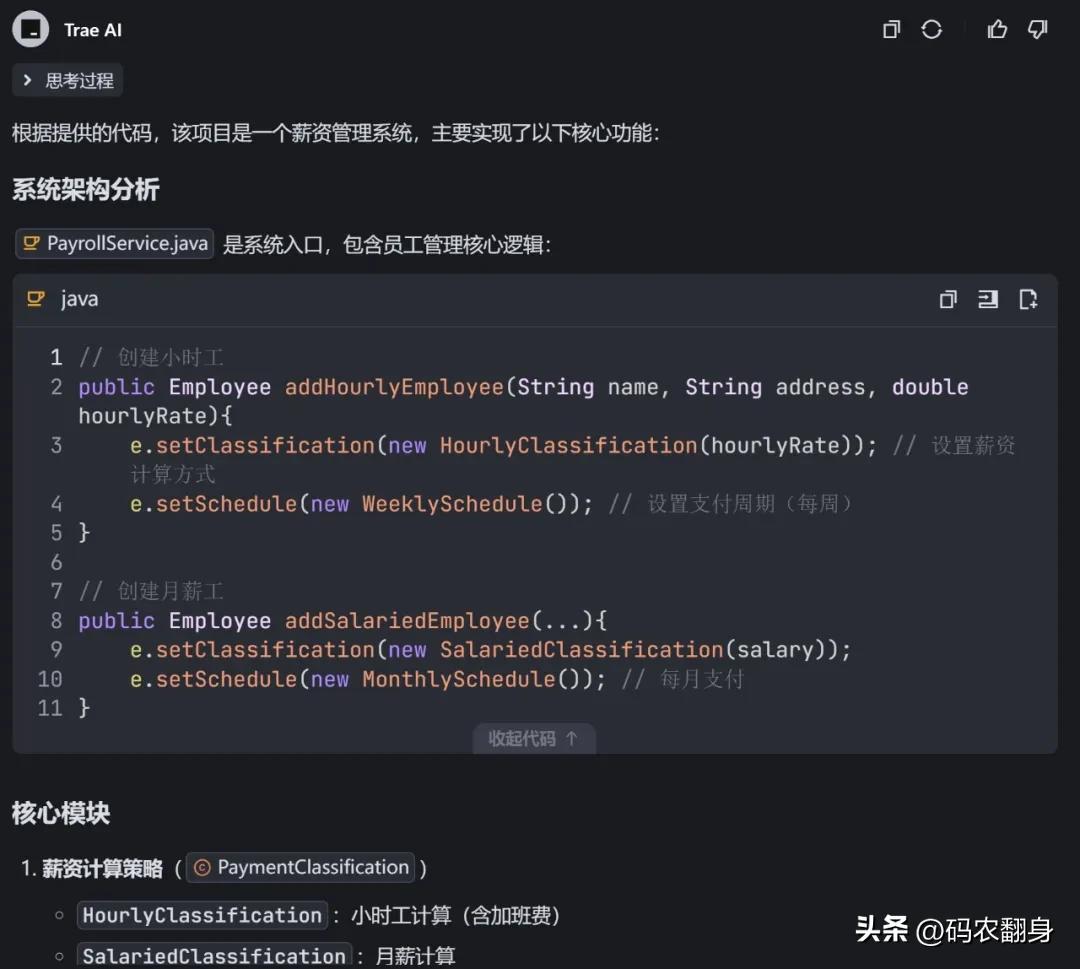
Task: Click line number 2 in the code
Action: click(x=56, y=387)
